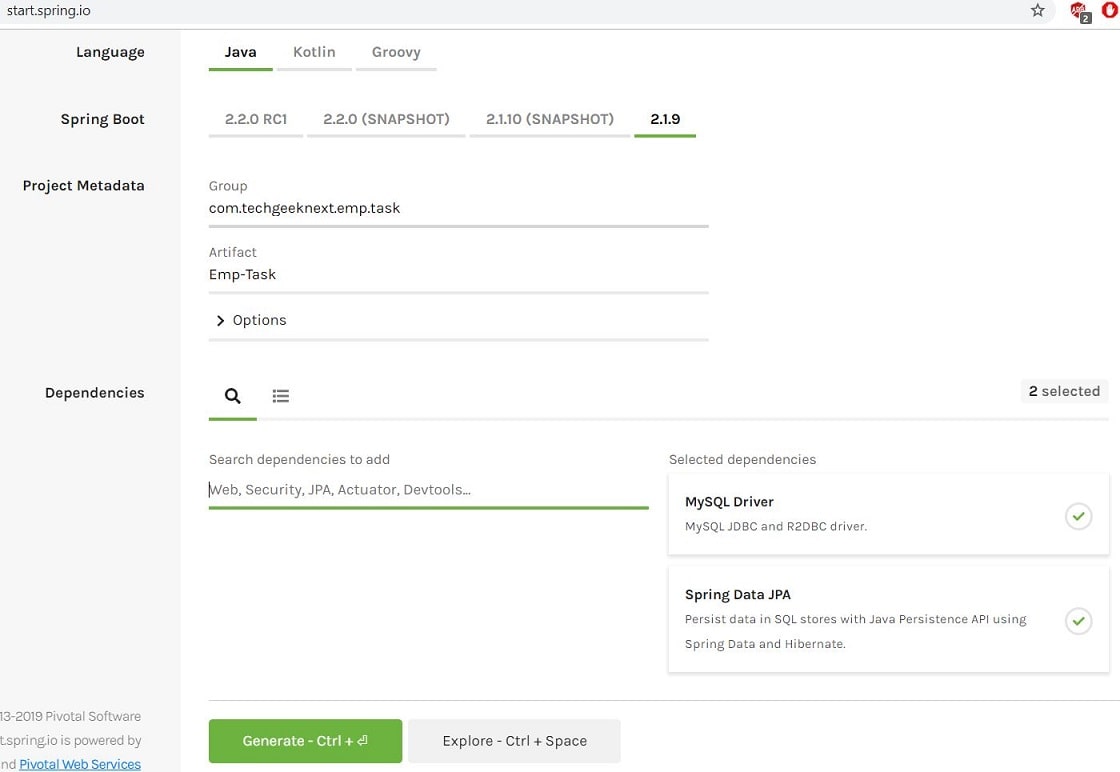Image resolution: width=1120 pixels, height=772 pixels.
Task: Click the Spring Data JPA card title
Action: click(x=738, y=595)
